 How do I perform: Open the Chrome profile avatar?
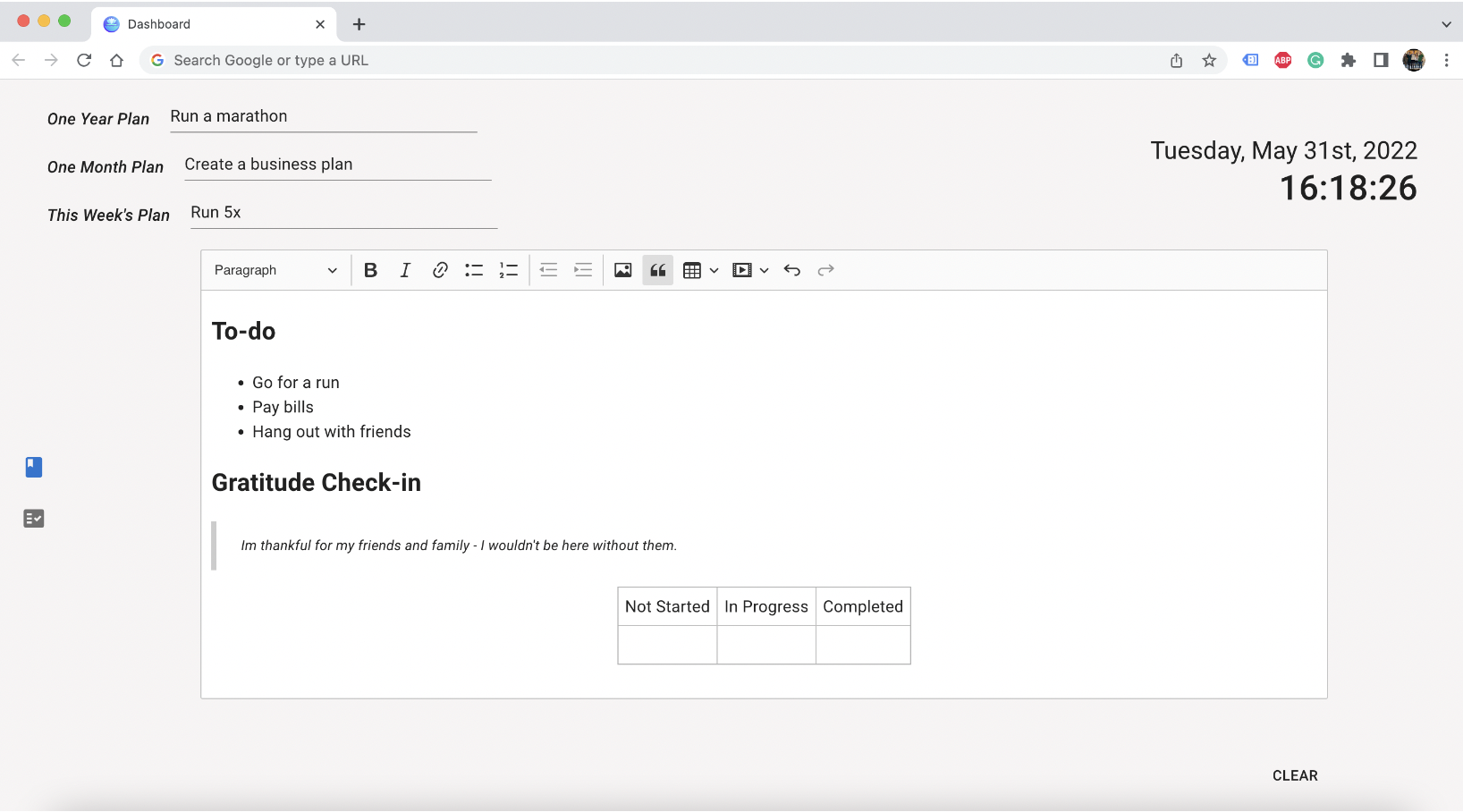tap(1414, 60)
